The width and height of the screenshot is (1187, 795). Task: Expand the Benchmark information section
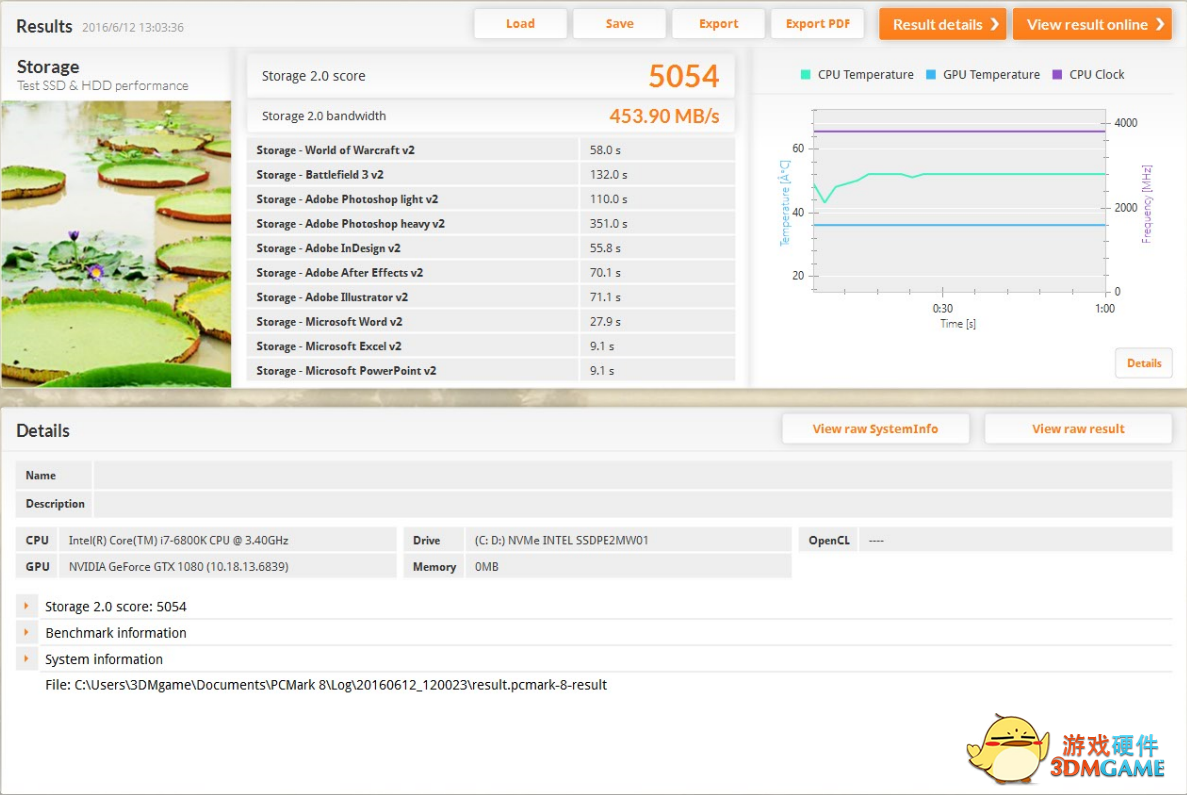tap(26, 632)
